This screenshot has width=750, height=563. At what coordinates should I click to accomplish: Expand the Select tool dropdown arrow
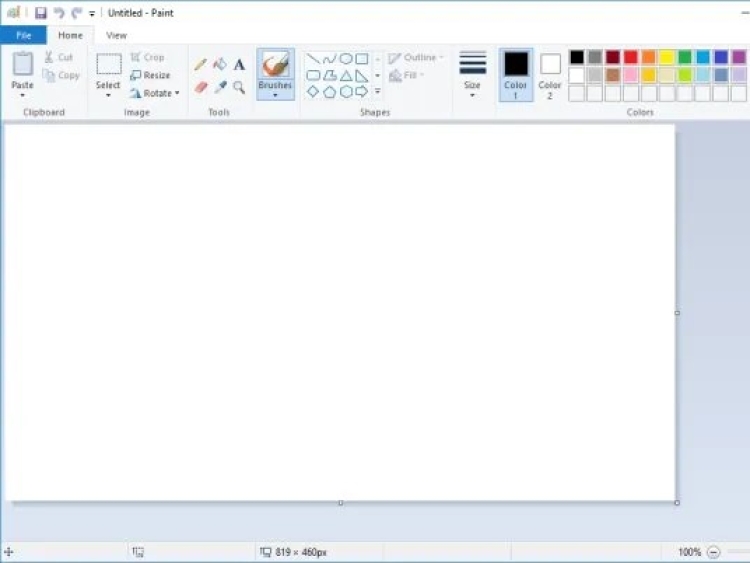pos(108,96)
